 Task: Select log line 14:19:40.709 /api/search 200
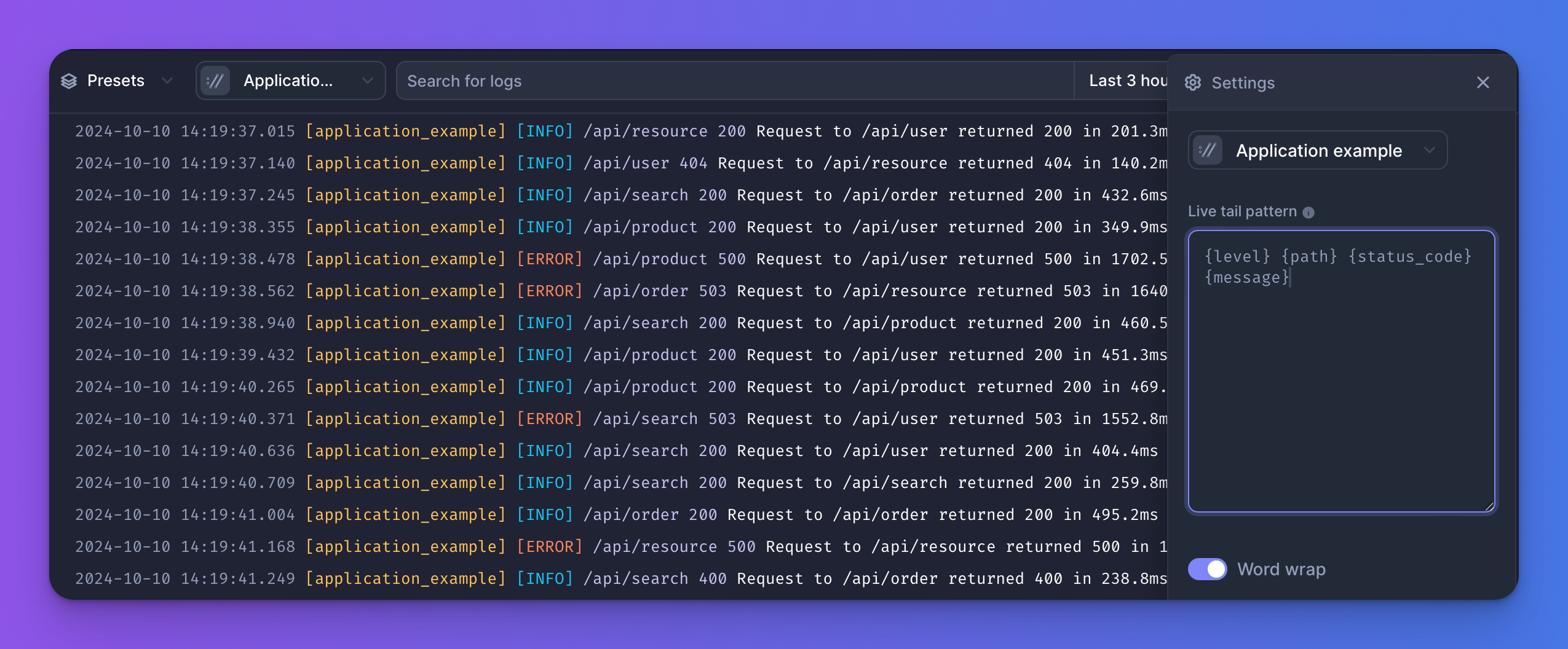tap(621, 482)
